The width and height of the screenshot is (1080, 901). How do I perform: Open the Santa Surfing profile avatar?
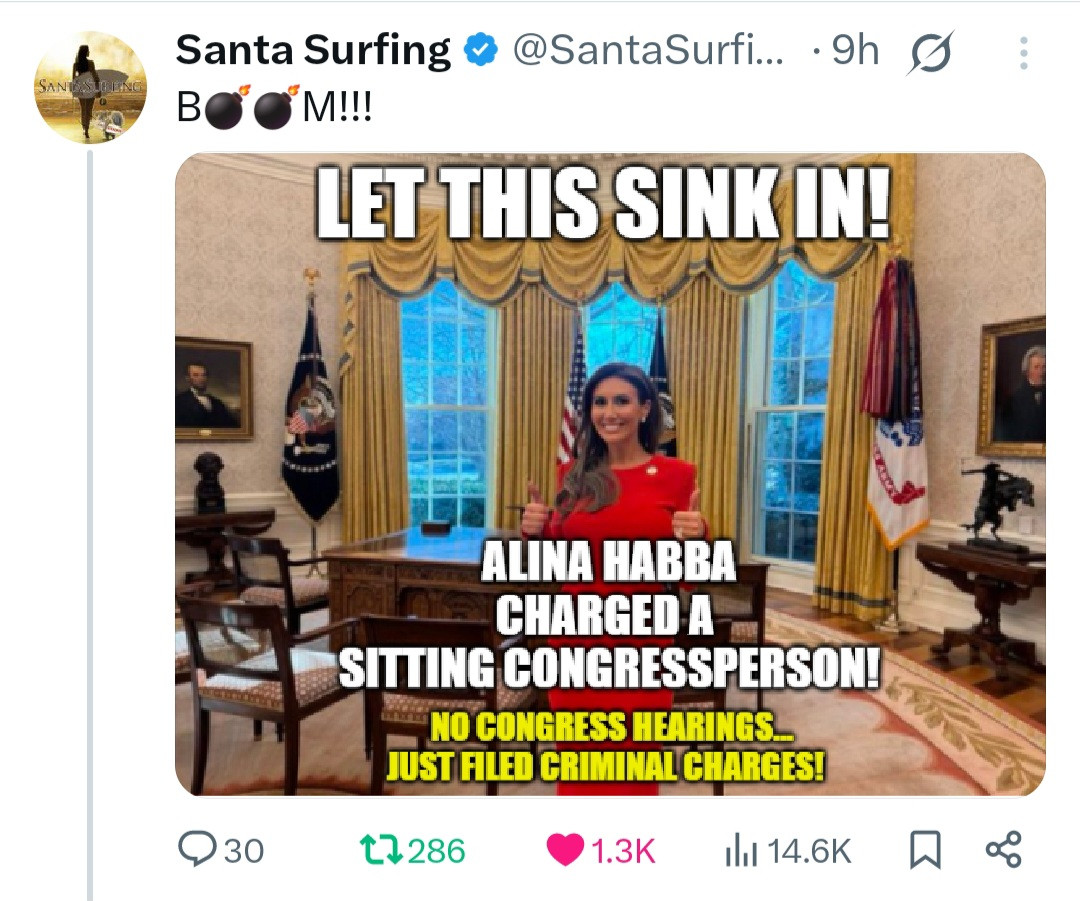pyautogui.click(x=91, y=87)
